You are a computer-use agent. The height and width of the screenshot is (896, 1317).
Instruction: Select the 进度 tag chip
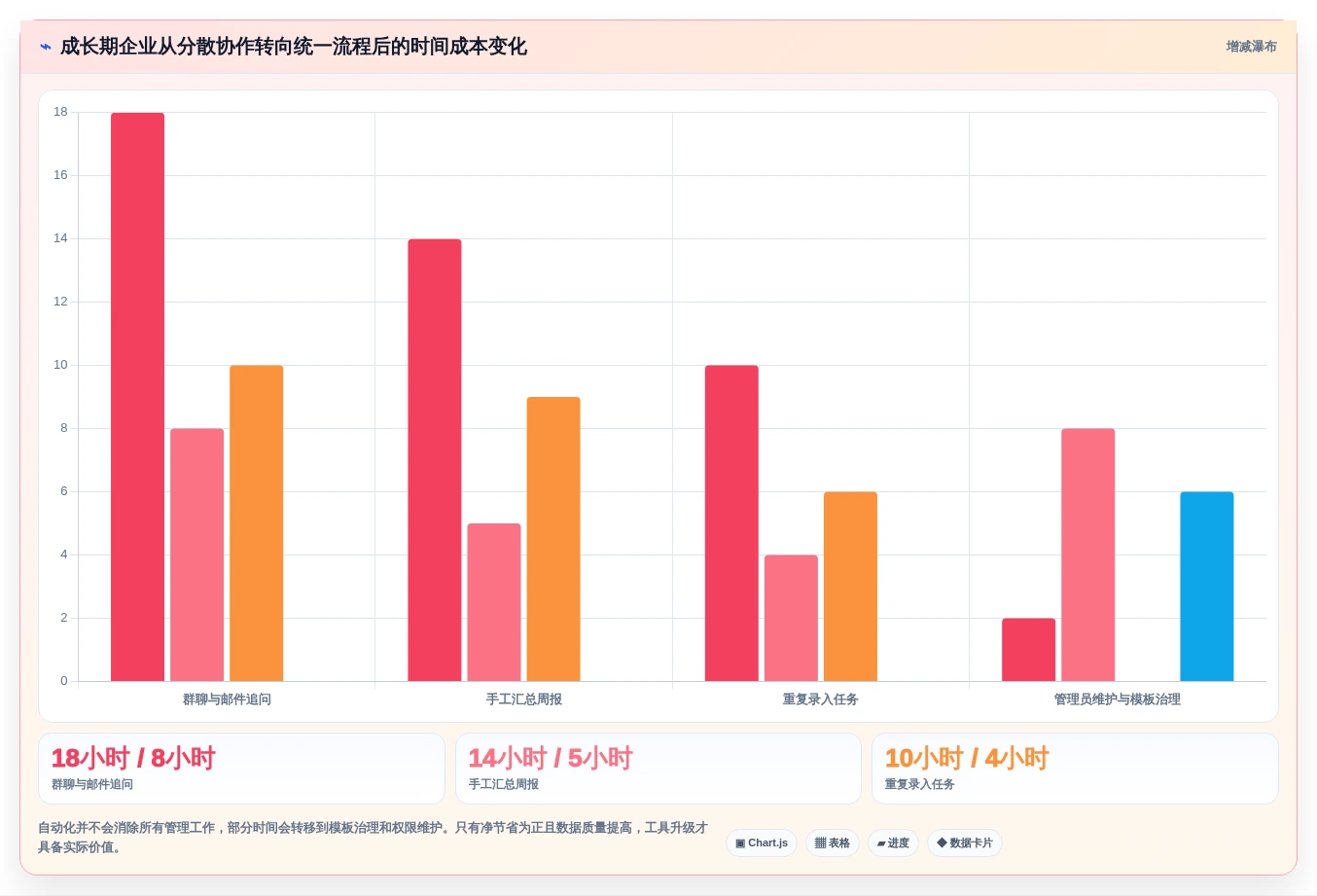[893, 842]
